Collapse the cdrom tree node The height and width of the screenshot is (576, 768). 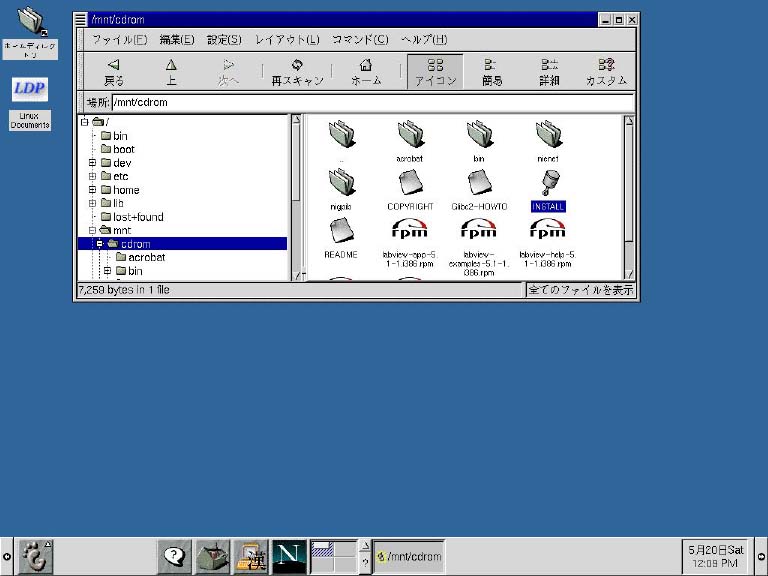[x=100, y=244]
